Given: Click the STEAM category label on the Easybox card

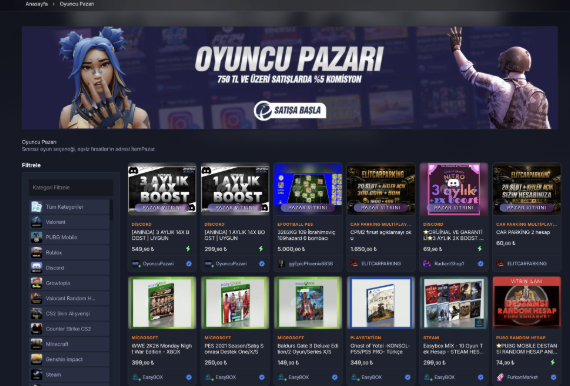Looking at the screenshot, I should (x=431, y=338).
